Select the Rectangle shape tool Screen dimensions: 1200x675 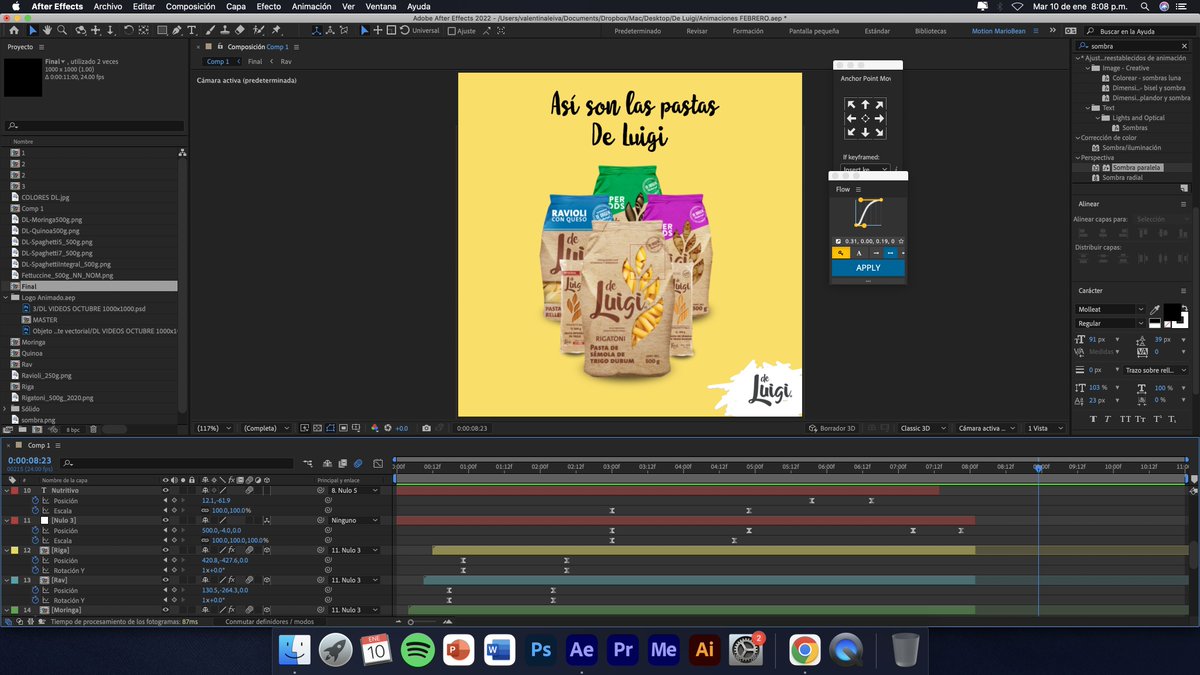(x=161, y=30)
